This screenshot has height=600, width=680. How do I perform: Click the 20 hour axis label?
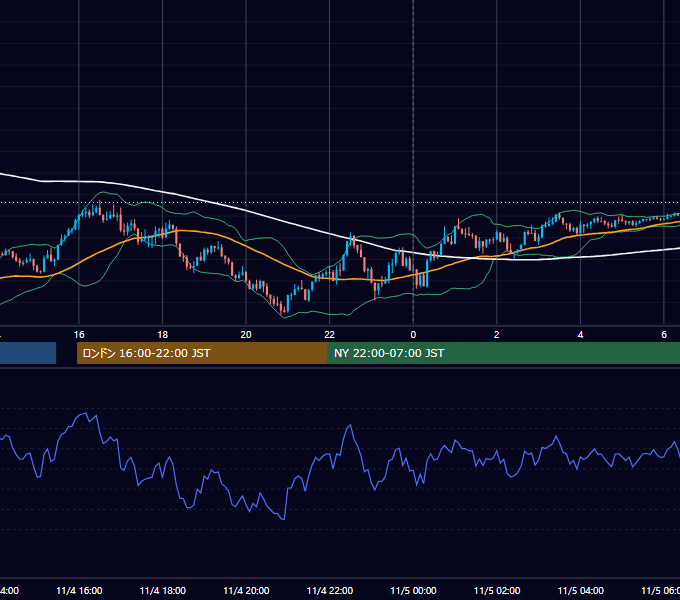pos(246,335)
